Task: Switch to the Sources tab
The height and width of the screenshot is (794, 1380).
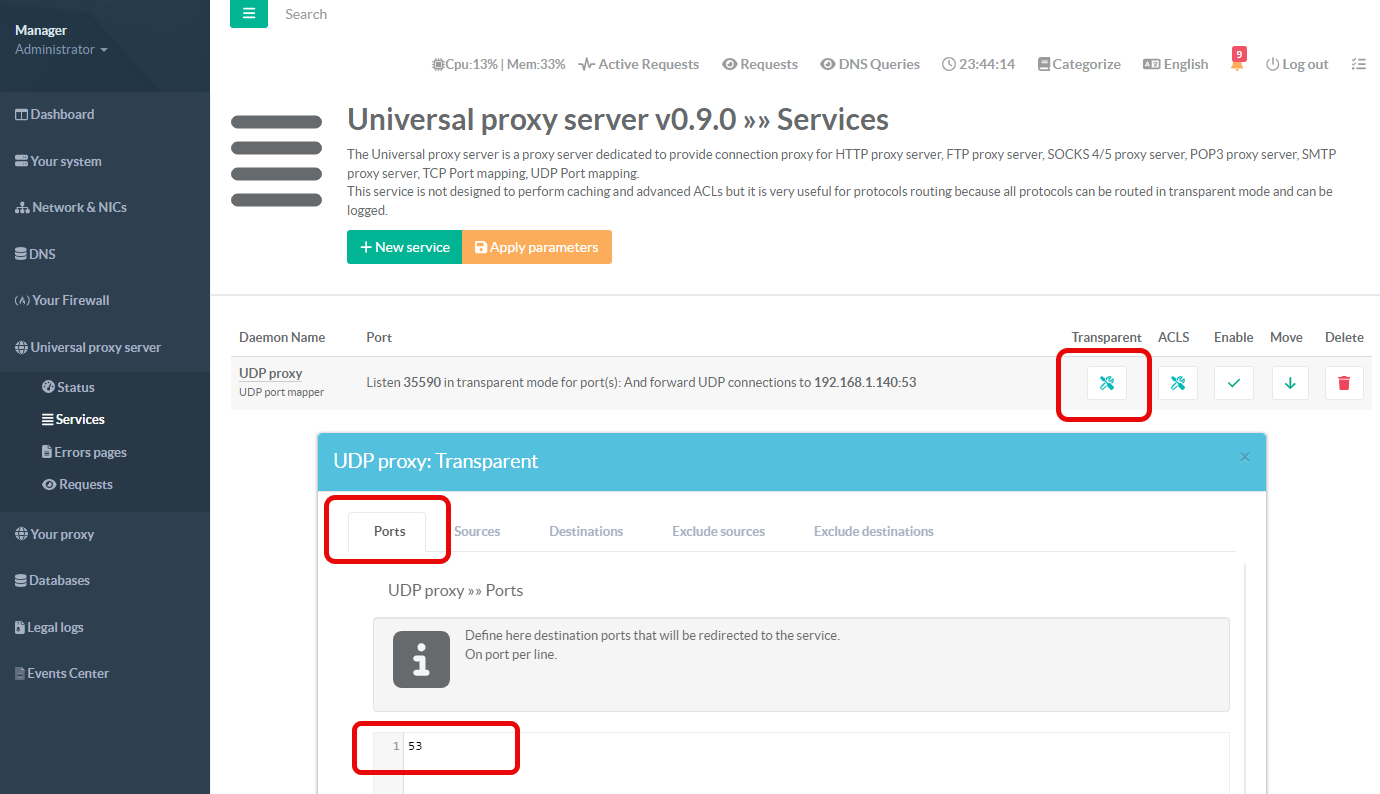Action: coord(477,531)
